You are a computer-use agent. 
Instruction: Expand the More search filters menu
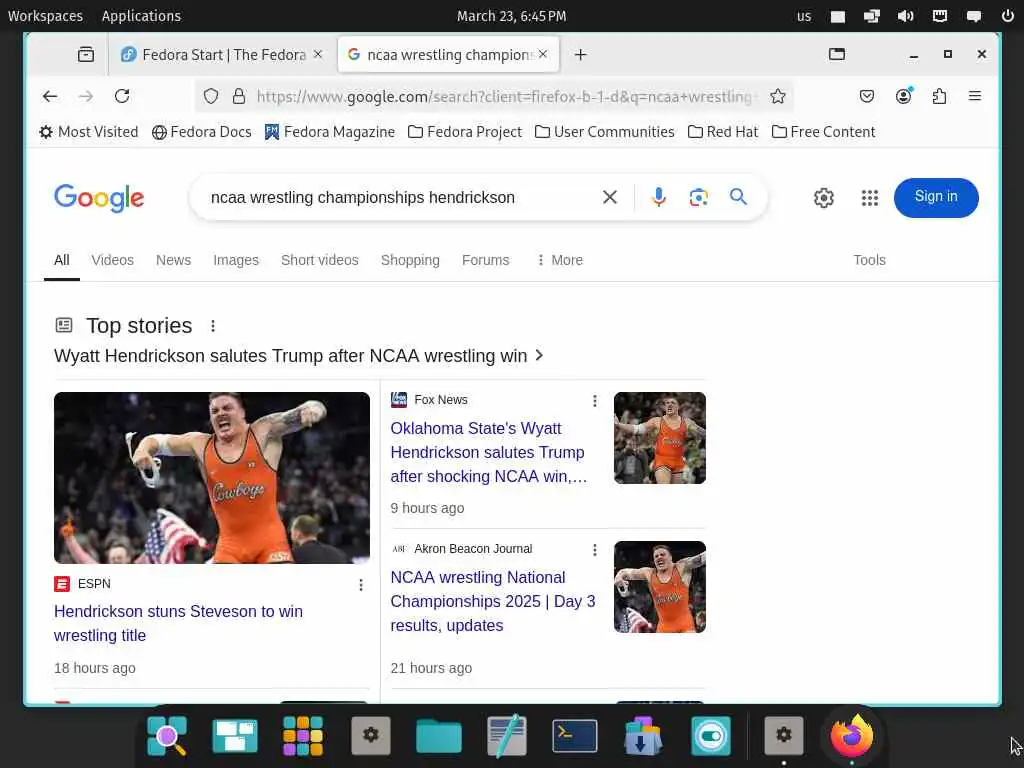(x=559, y=260)
